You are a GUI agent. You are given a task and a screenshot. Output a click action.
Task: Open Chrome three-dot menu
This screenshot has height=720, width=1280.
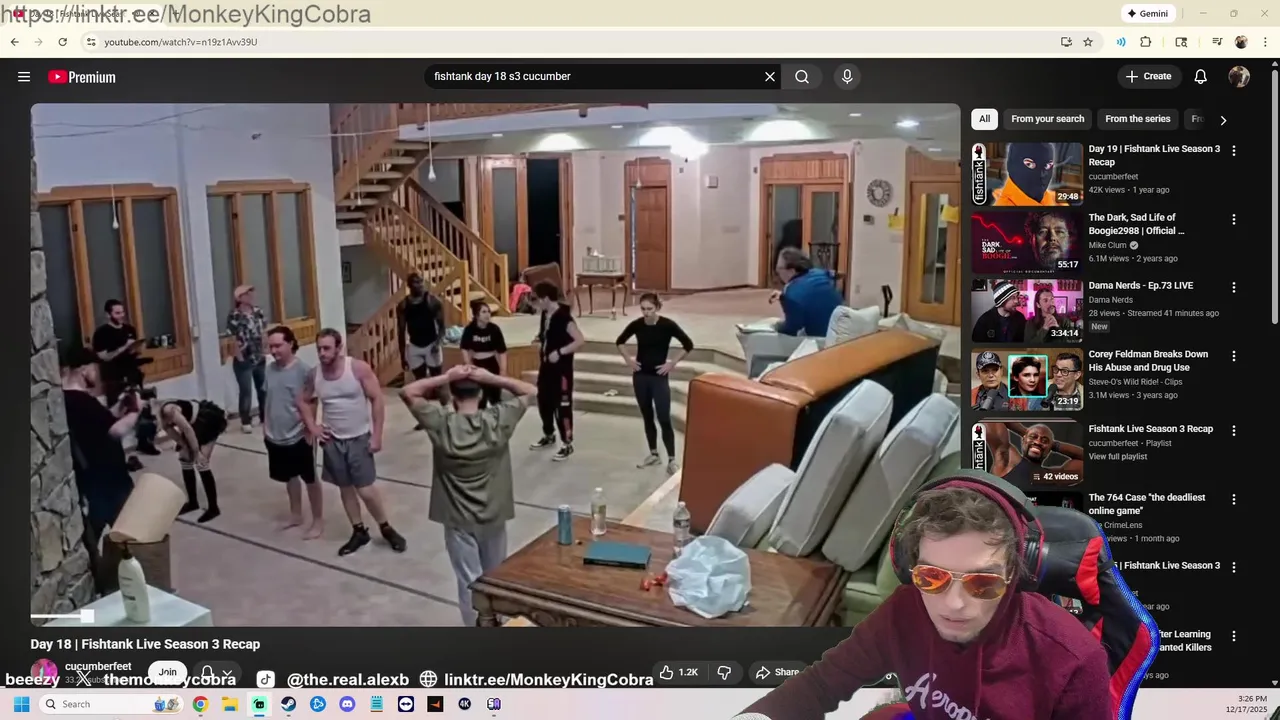tap(1266, 42)
